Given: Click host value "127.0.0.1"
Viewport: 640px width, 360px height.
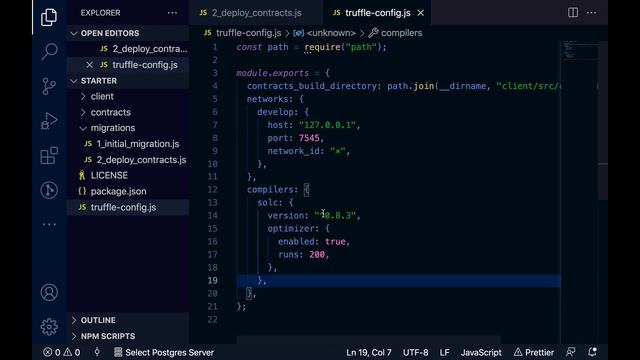Looking at the screenshot, I should pyautogui.click(x=327, y=125).
